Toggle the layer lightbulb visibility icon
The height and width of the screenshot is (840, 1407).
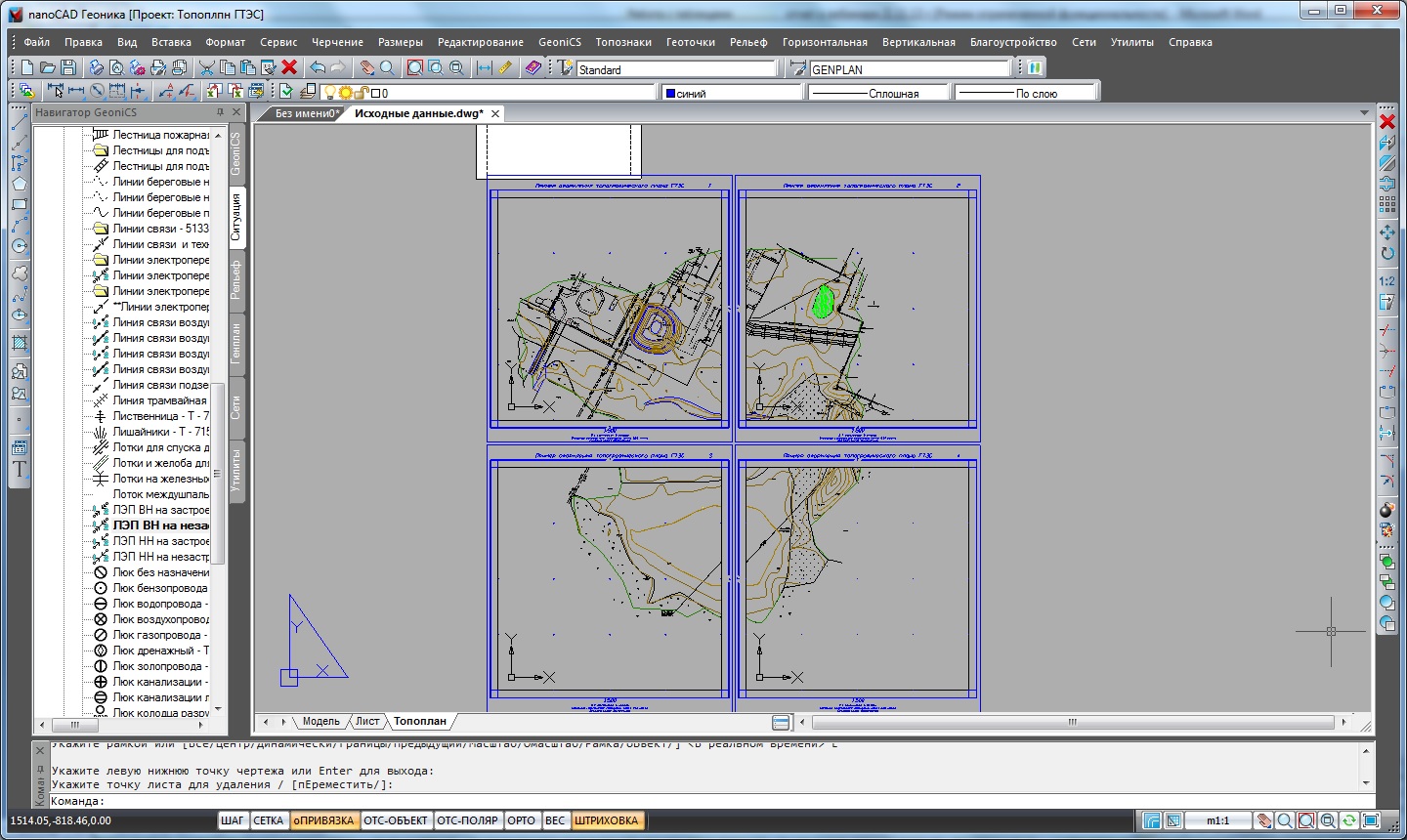click(330, 92)
